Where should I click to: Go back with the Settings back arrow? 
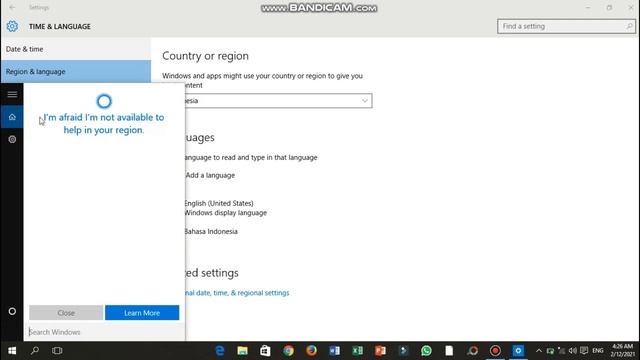[x=12, y=7]
